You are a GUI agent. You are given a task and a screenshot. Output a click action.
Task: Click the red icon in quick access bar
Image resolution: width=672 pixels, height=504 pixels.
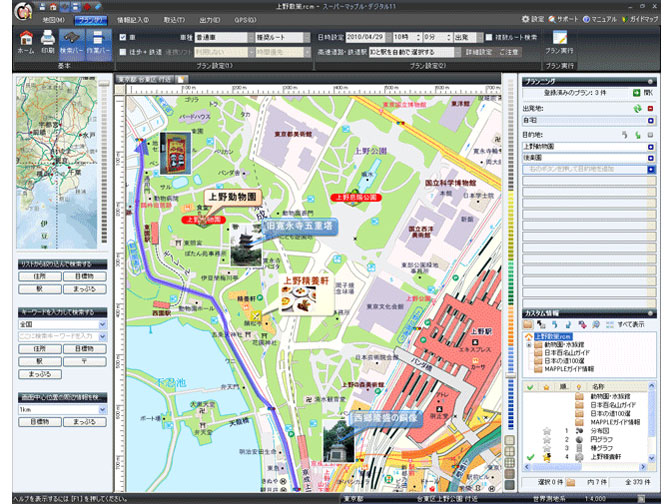click(87, 6)
